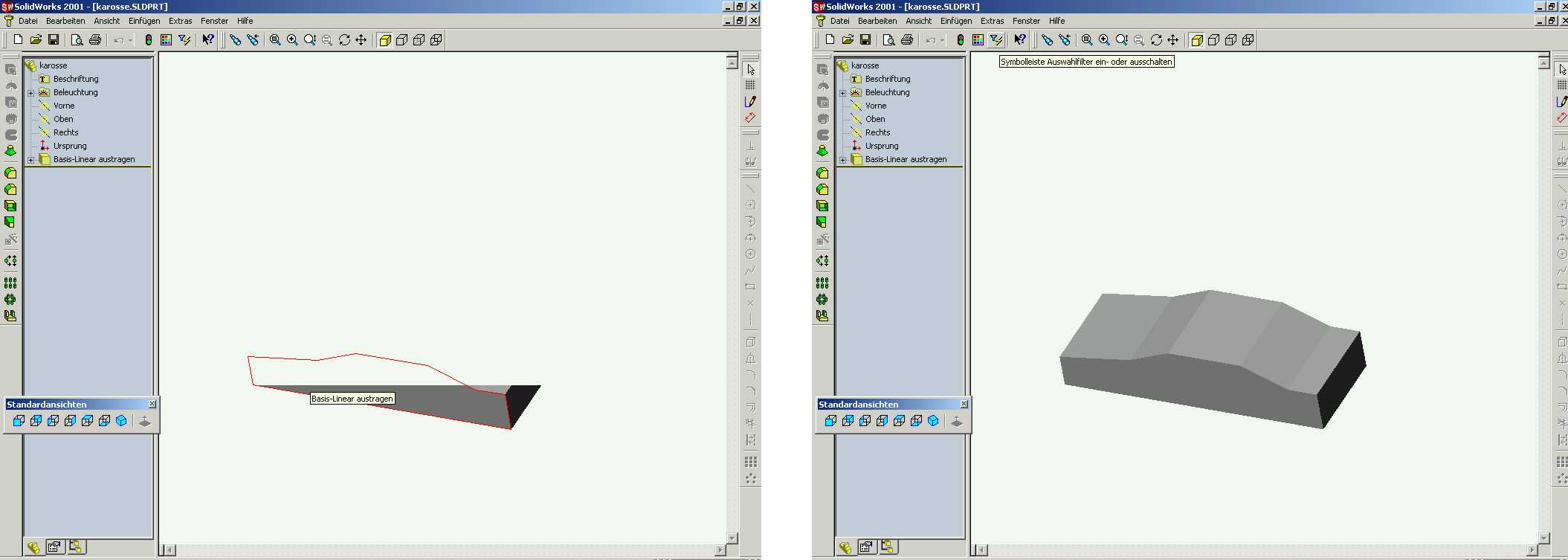Image resolution: width=1568 pixels, height=560 pixels.
Task: Select Zoom to area in the left window
Action: tap(292, 39)
